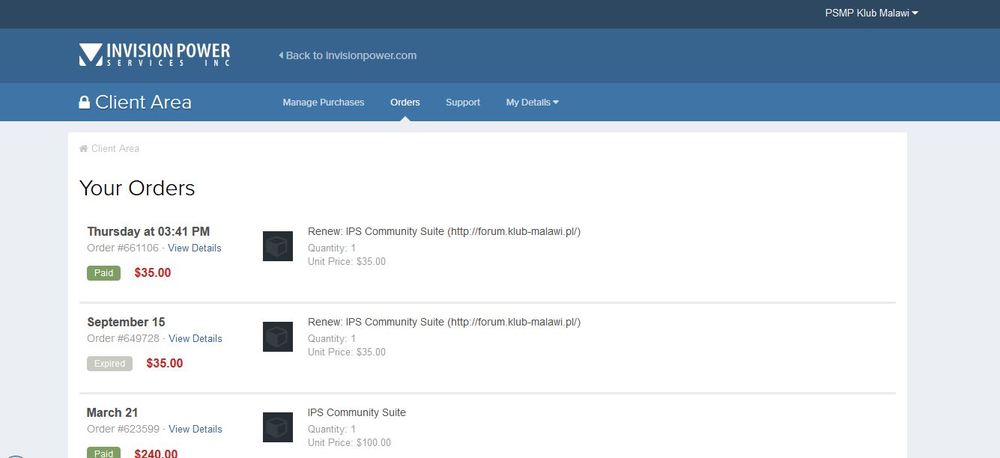View Details of order #661106
The height and width of the screenshot is (458, 1000).
point(194,248)
